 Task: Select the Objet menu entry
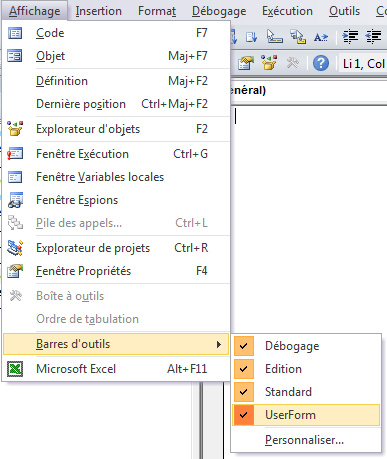click(116, 56)
